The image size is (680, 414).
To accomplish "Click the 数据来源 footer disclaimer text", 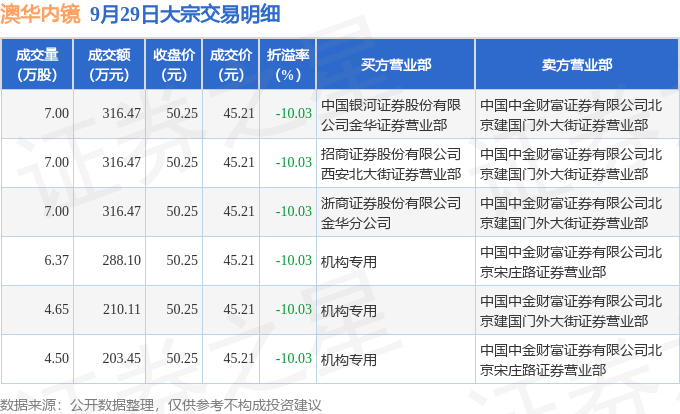I will point(161,405).
